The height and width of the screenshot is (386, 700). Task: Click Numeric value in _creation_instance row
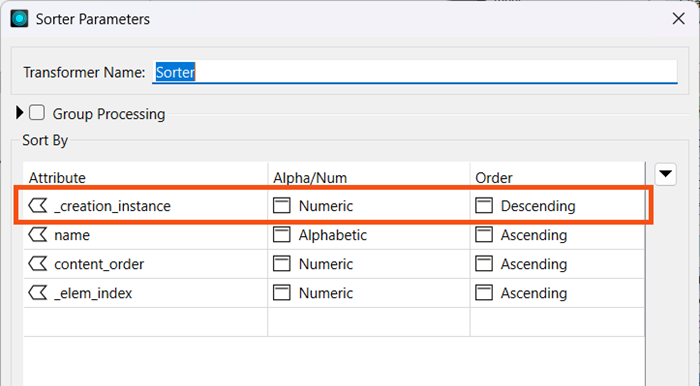click(x=326, y=206)
